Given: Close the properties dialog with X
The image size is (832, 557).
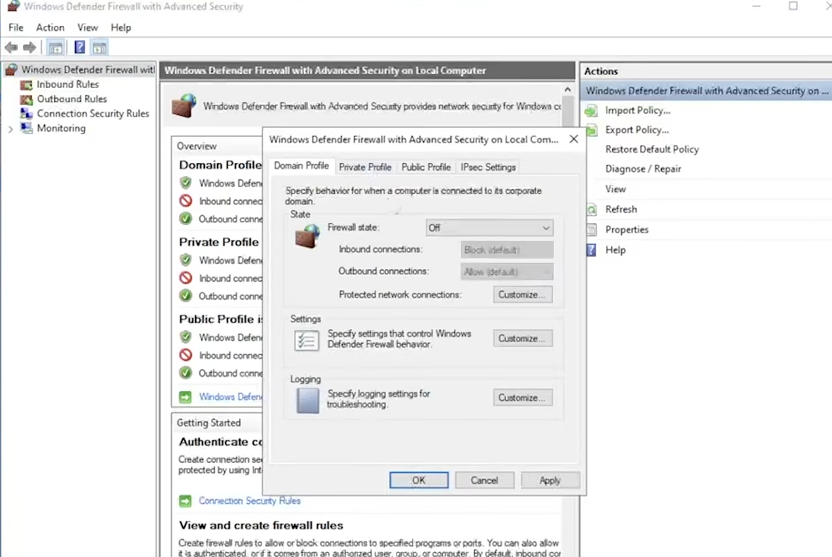Looking at the screenshot, I should pyautogui.click(x=574, y=139).
